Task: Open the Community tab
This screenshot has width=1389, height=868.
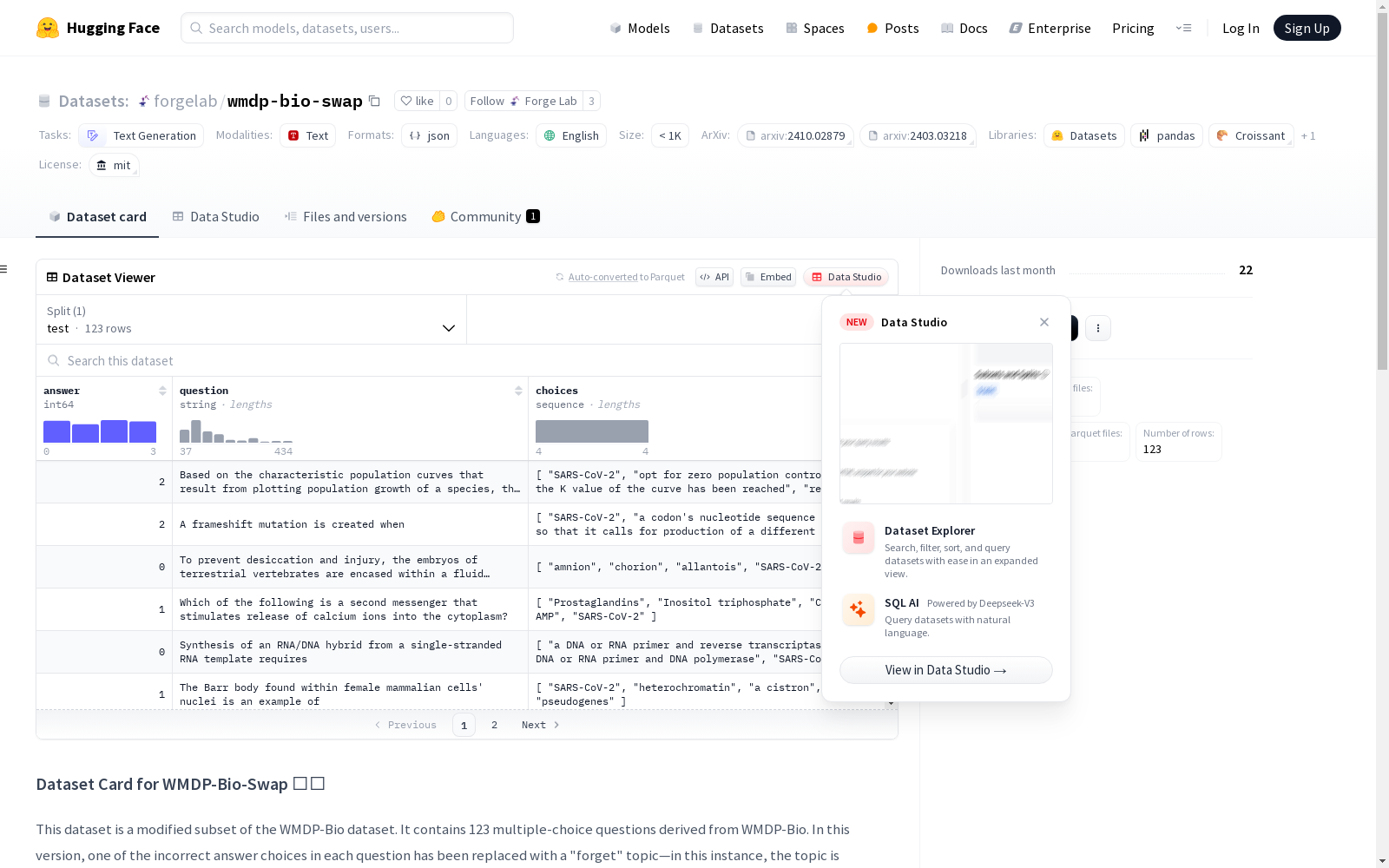Action: pos(485,217)
